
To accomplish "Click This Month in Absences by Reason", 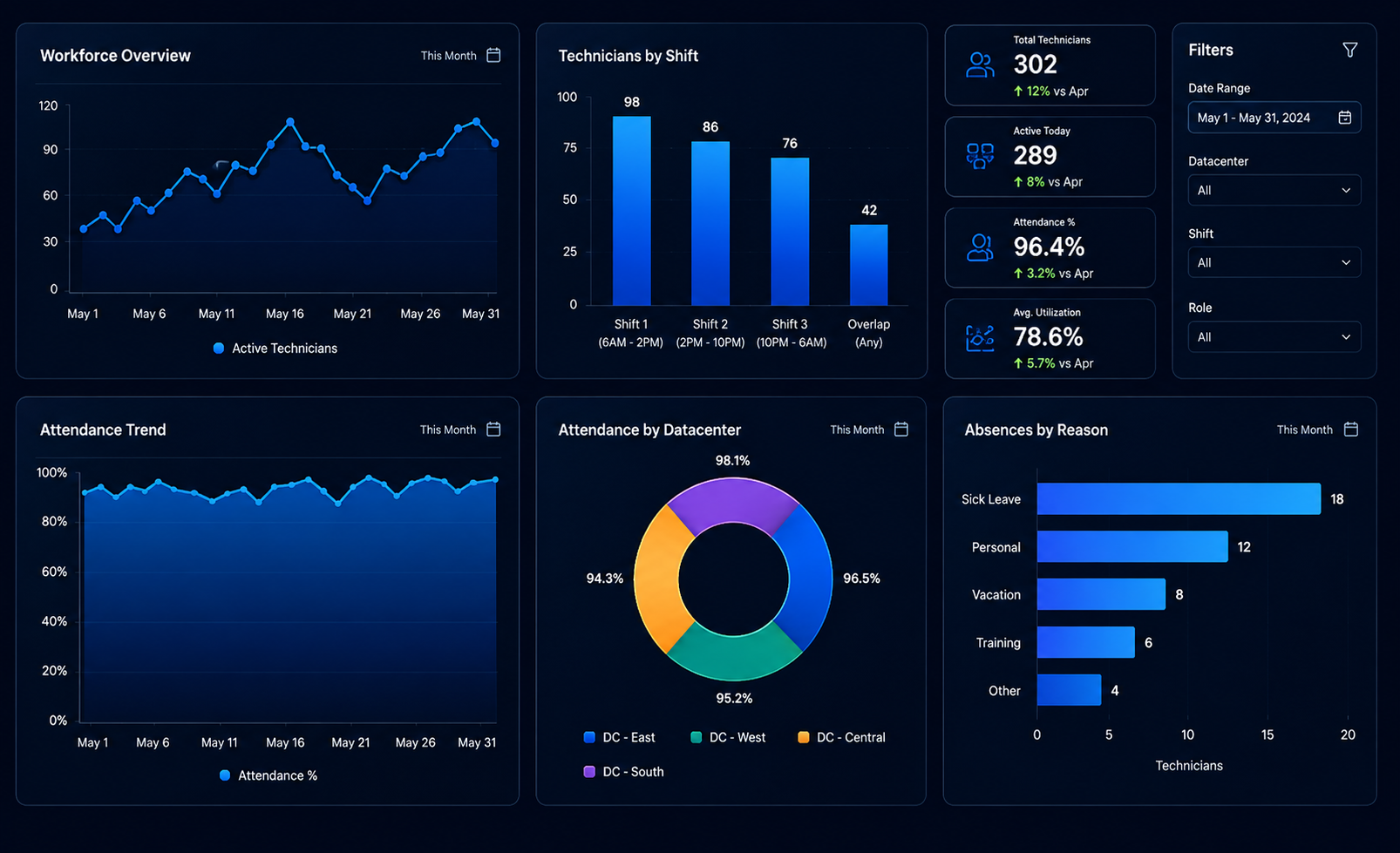I will click(x=1305, y=430).
